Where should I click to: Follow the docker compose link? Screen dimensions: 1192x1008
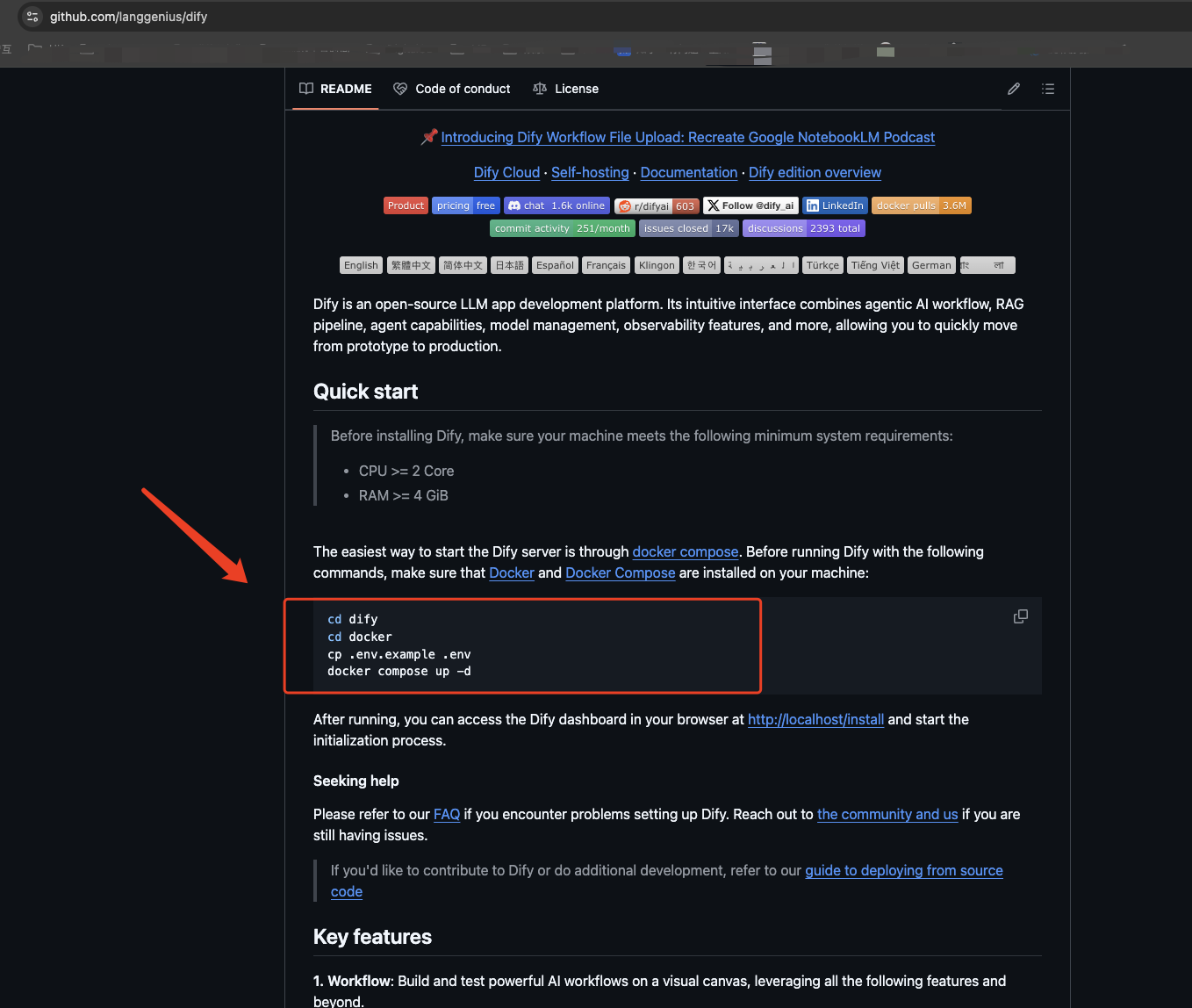(x=686, y=551)
